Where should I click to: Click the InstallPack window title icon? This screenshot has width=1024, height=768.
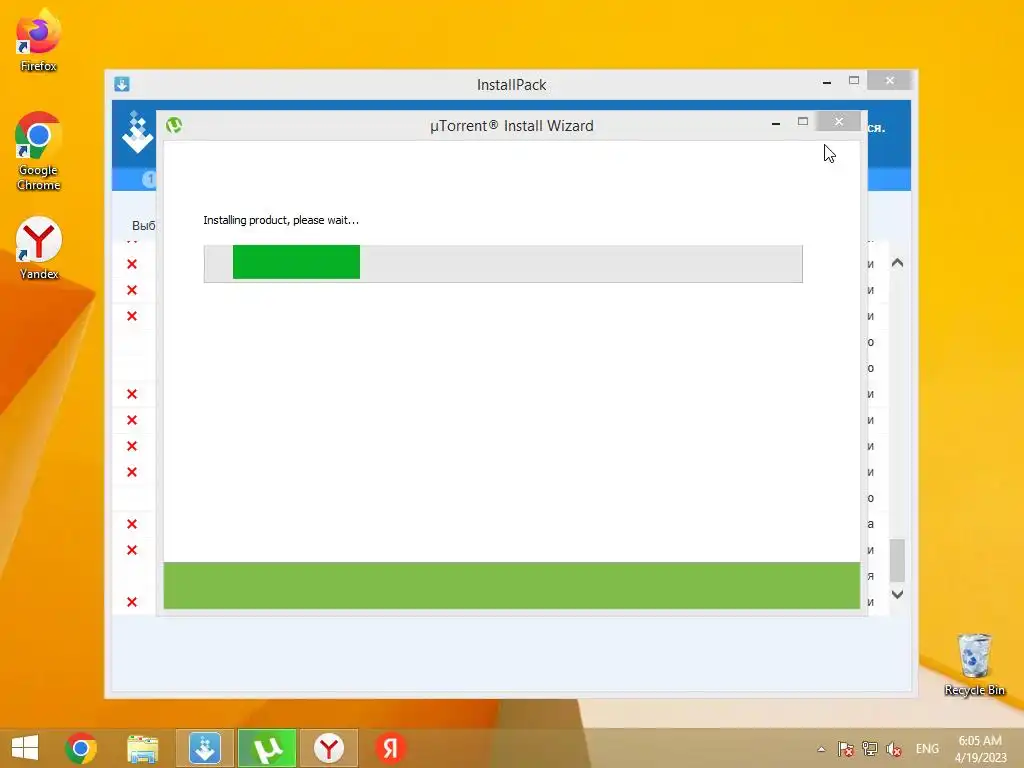pyautogui.click(x=121, y=84)
